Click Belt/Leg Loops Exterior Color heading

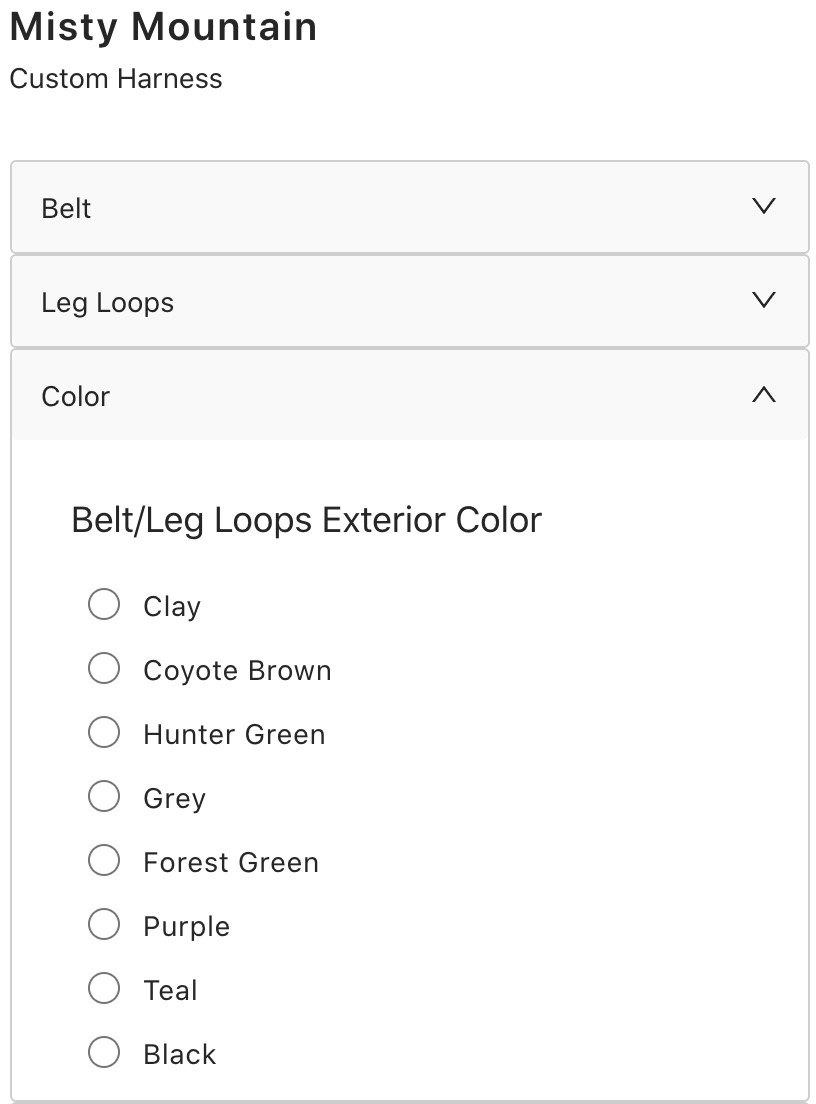tap(306, 520)
